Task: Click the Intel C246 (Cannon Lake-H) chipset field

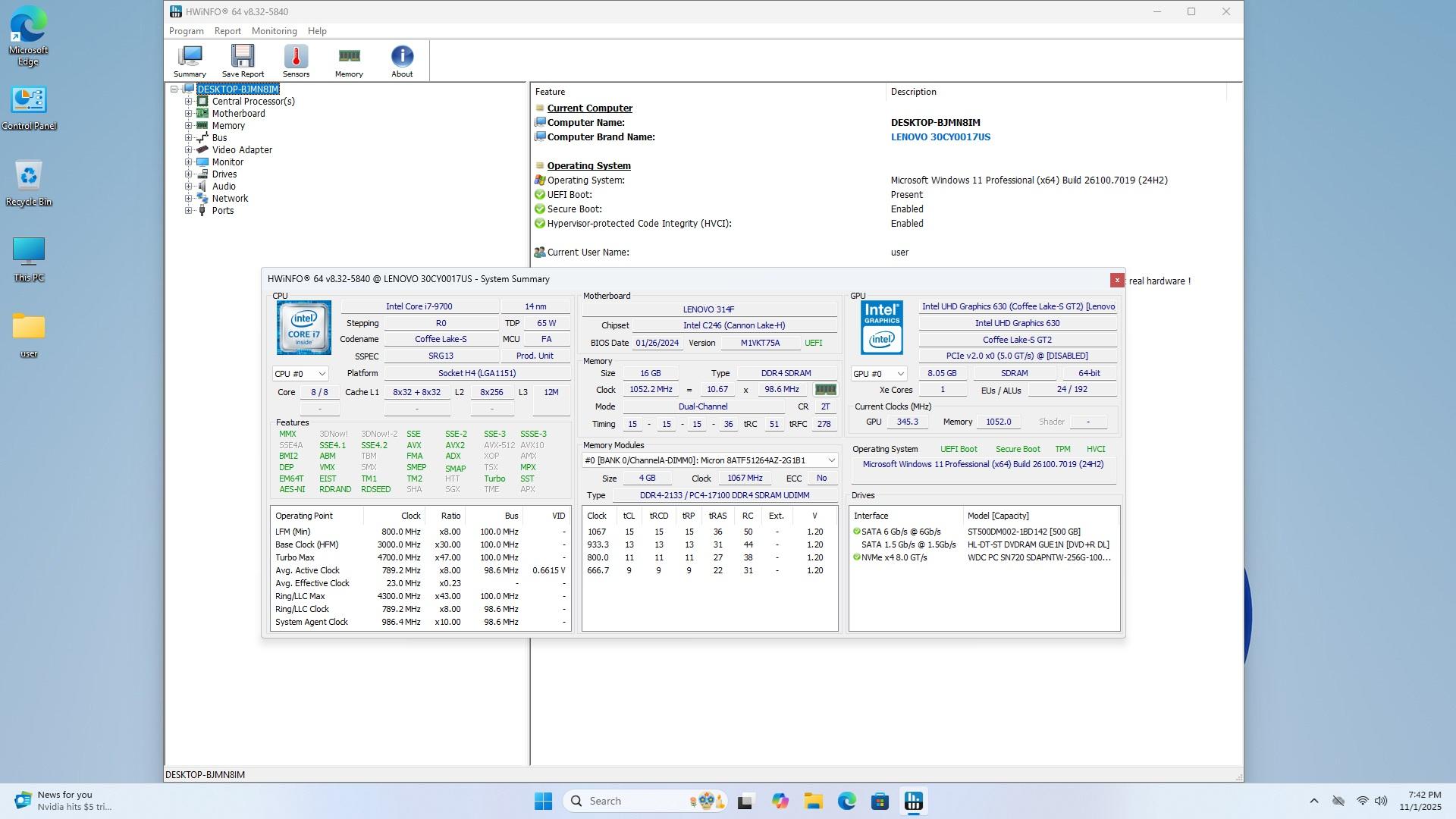Action: [733, 325]
